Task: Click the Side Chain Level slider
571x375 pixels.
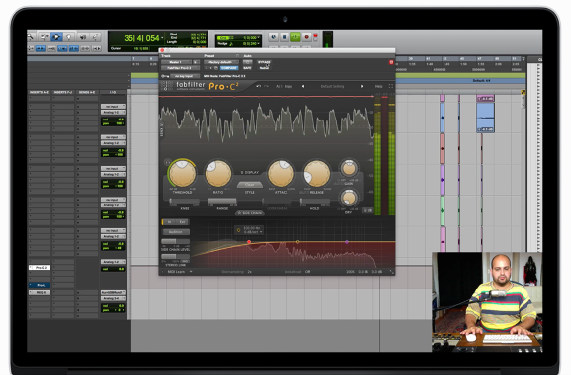Action: pos(176,241)
